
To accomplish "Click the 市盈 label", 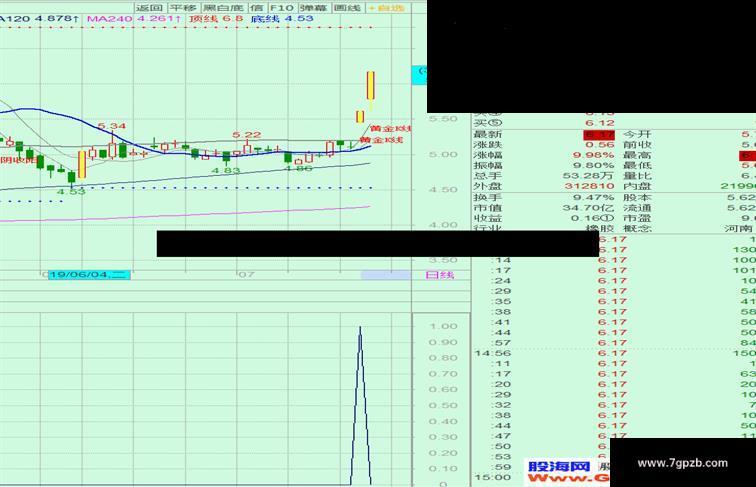I will click(x=637, y=218).
